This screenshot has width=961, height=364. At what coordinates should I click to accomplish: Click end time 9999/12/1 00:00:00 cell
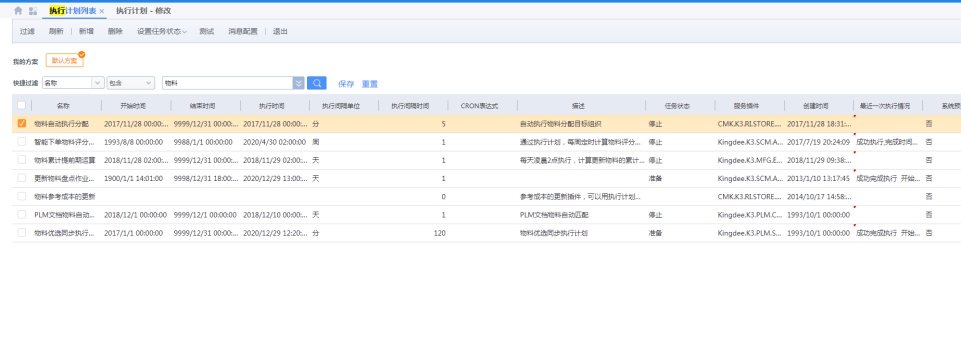205,215
